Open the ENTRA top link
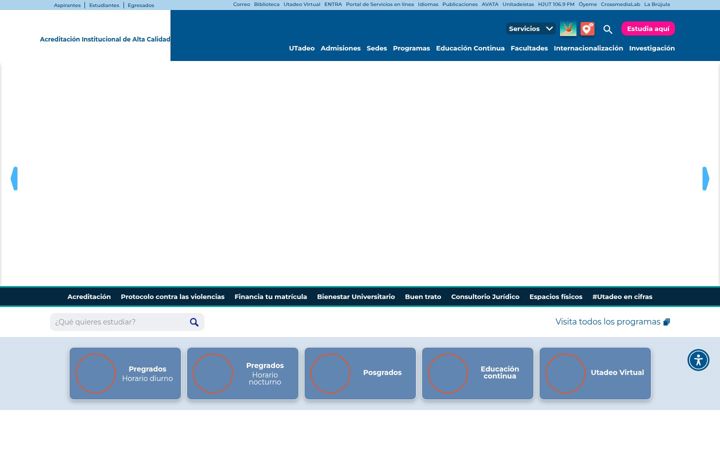The width and height of the screenshot is (720, 450). click(x=333, y=4)
